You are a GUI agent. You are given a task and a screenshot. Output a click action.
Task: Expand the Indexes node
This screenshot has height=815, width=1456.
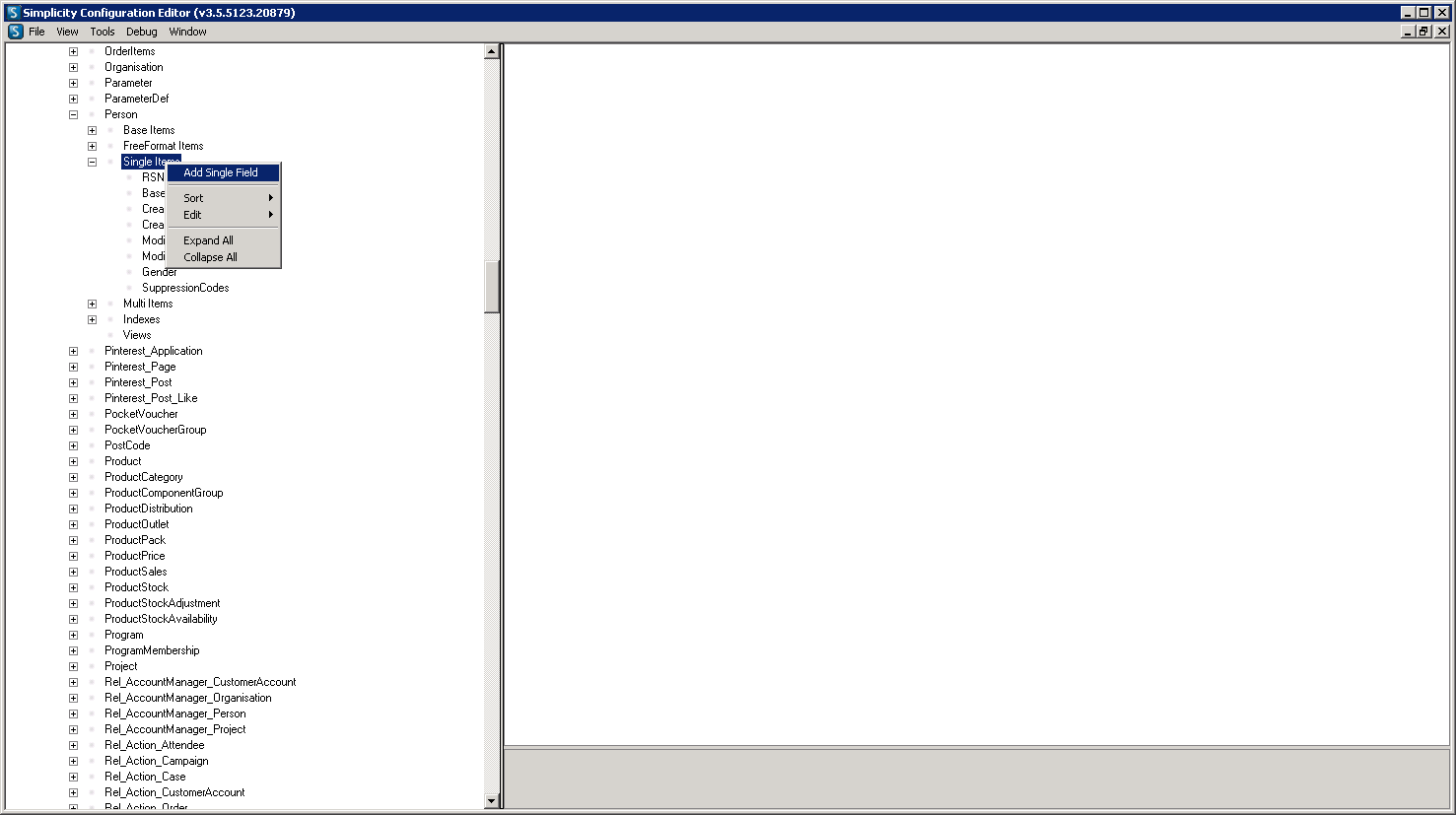[92, 319]
